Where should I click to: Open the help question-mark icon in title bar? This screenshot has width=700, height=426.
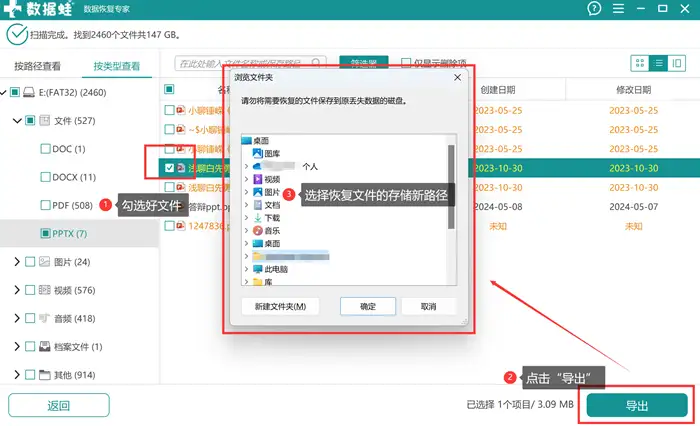(x=594, y=8)
